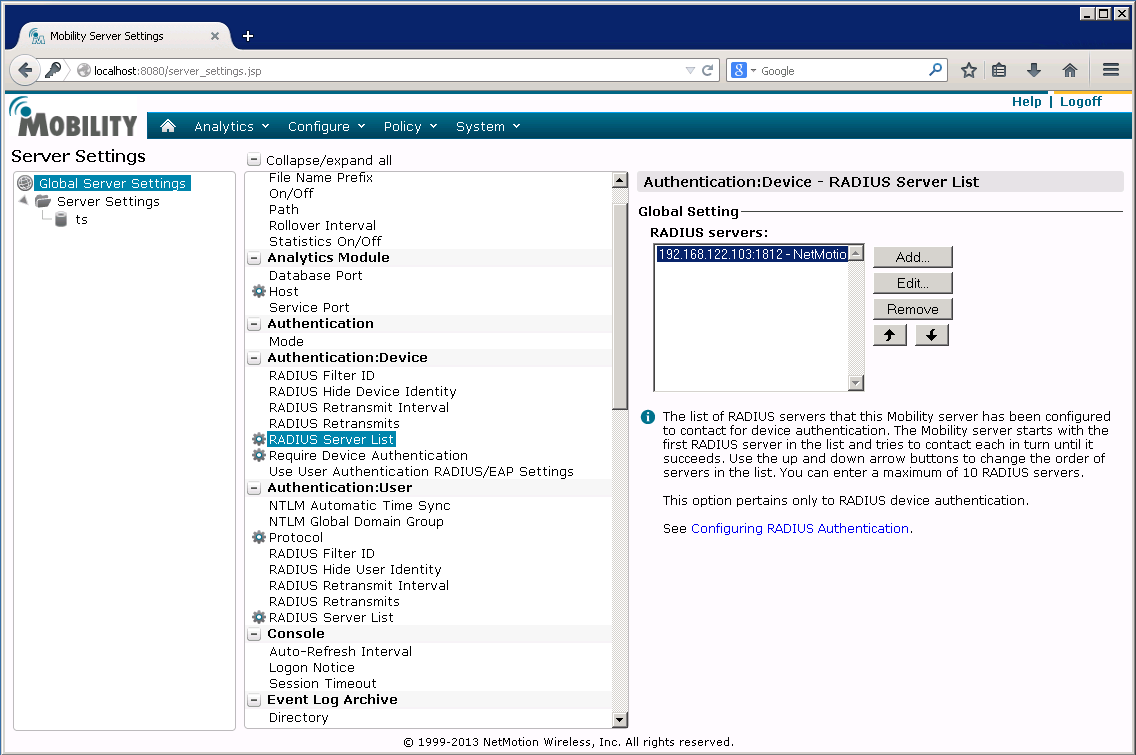Click the reload page icon
The image size is (1136, 755).
708,70
